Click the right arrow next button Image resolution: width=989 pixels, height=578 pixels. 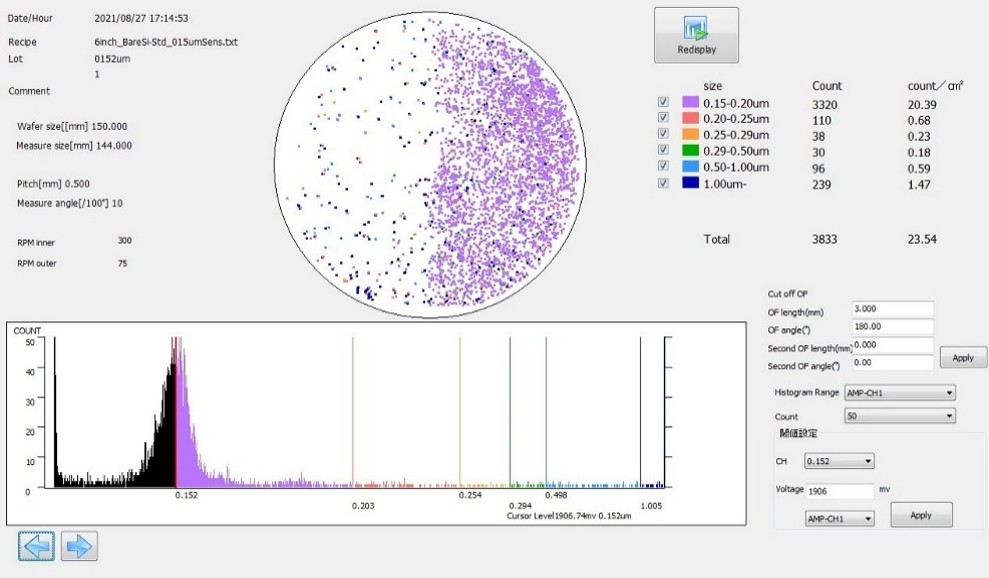(79, 546)
